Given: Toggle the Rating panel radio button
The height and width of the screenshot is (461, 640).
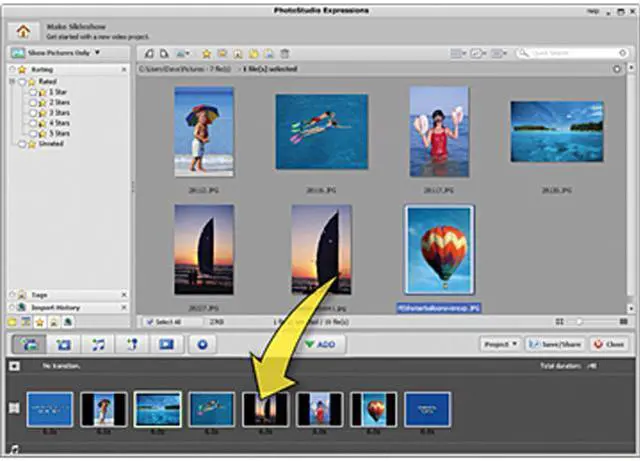Looking at the screenshot, I should [x=12, y=69].
